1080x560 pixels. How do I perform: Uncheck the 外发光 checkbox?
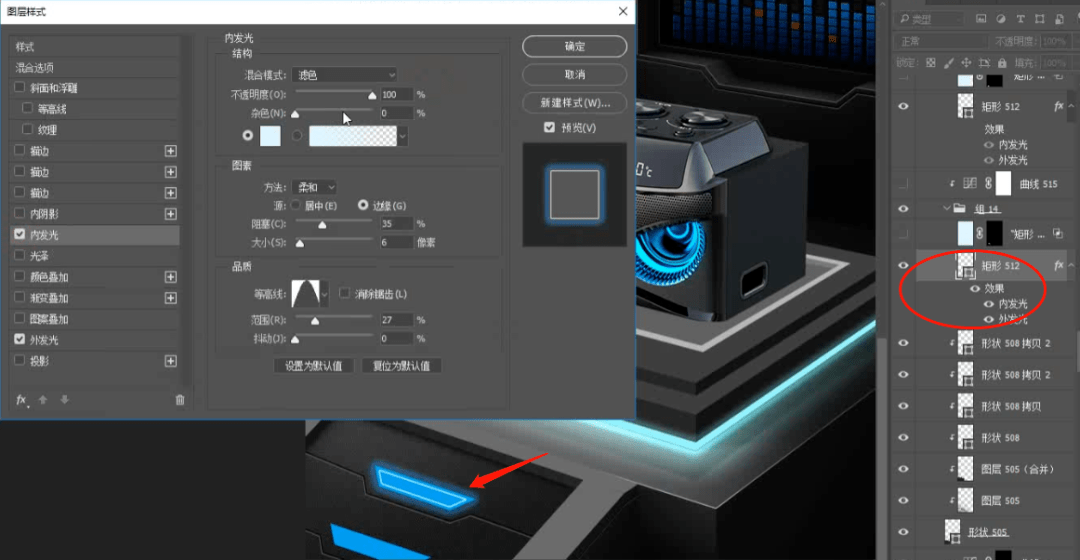coord(19,339)
